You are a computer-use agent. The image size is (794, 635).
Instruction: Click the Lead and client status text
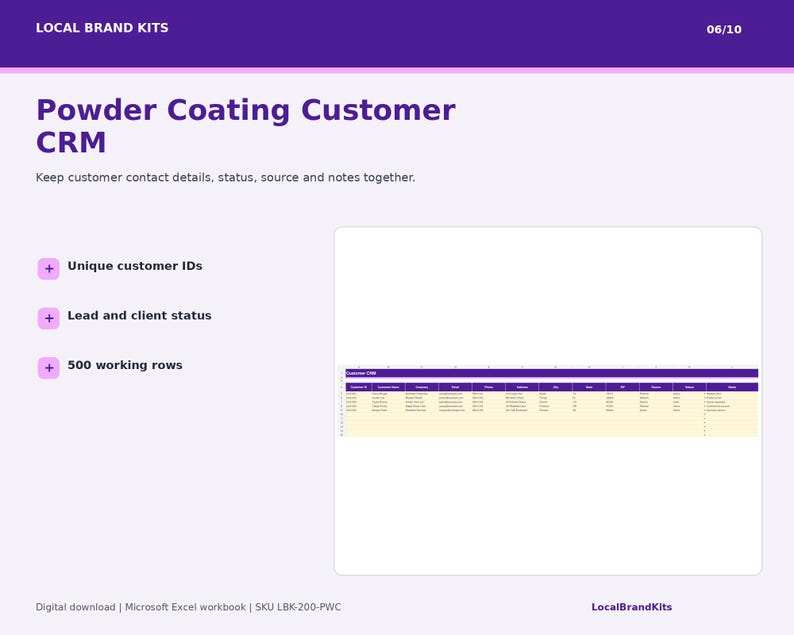pos(139,315)
